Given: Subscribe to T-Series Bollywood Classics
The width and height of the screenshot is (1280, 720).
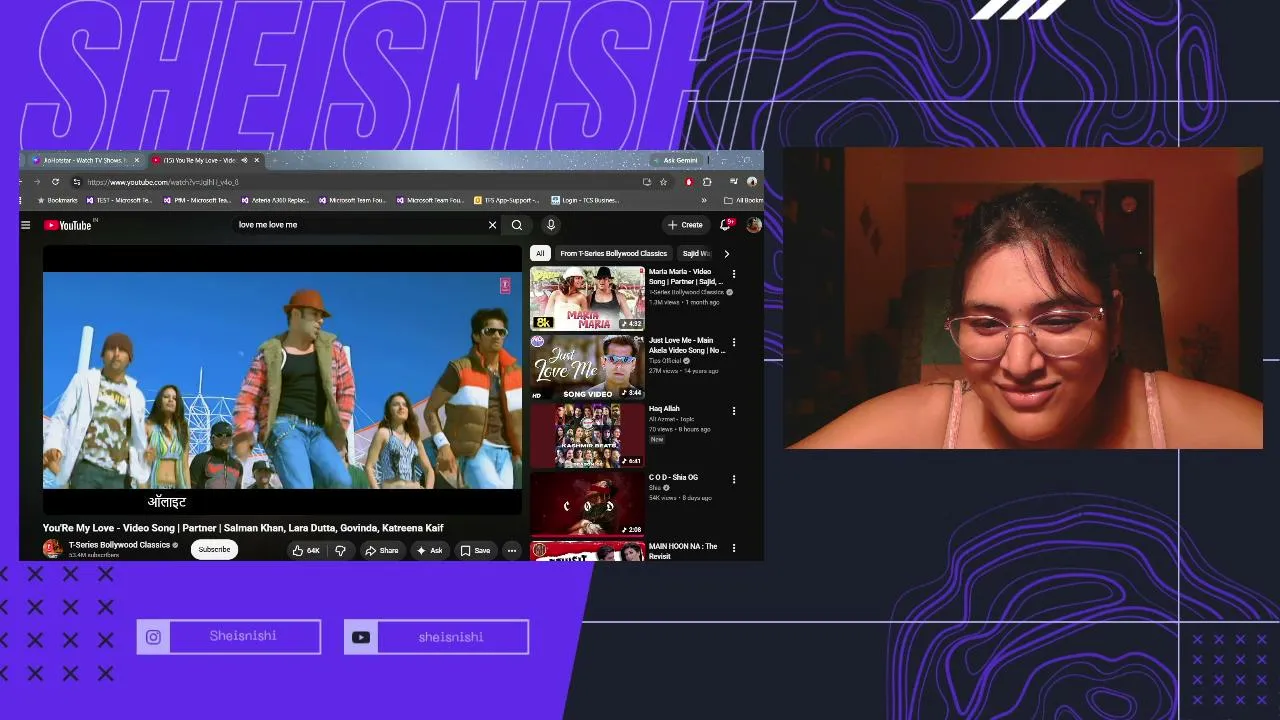Looking at the screenshot, I should 214,549.
